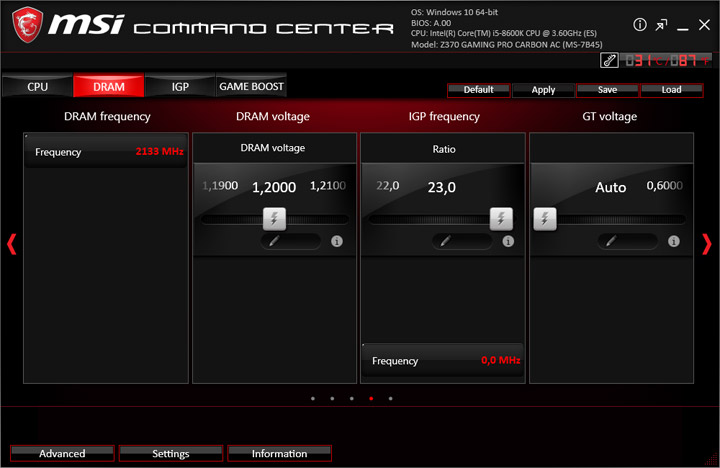This screenshot has height=468, width=720.
Task: Select the fifth page indicator dot
Action: pyautogui.click(x=390, y=399)
